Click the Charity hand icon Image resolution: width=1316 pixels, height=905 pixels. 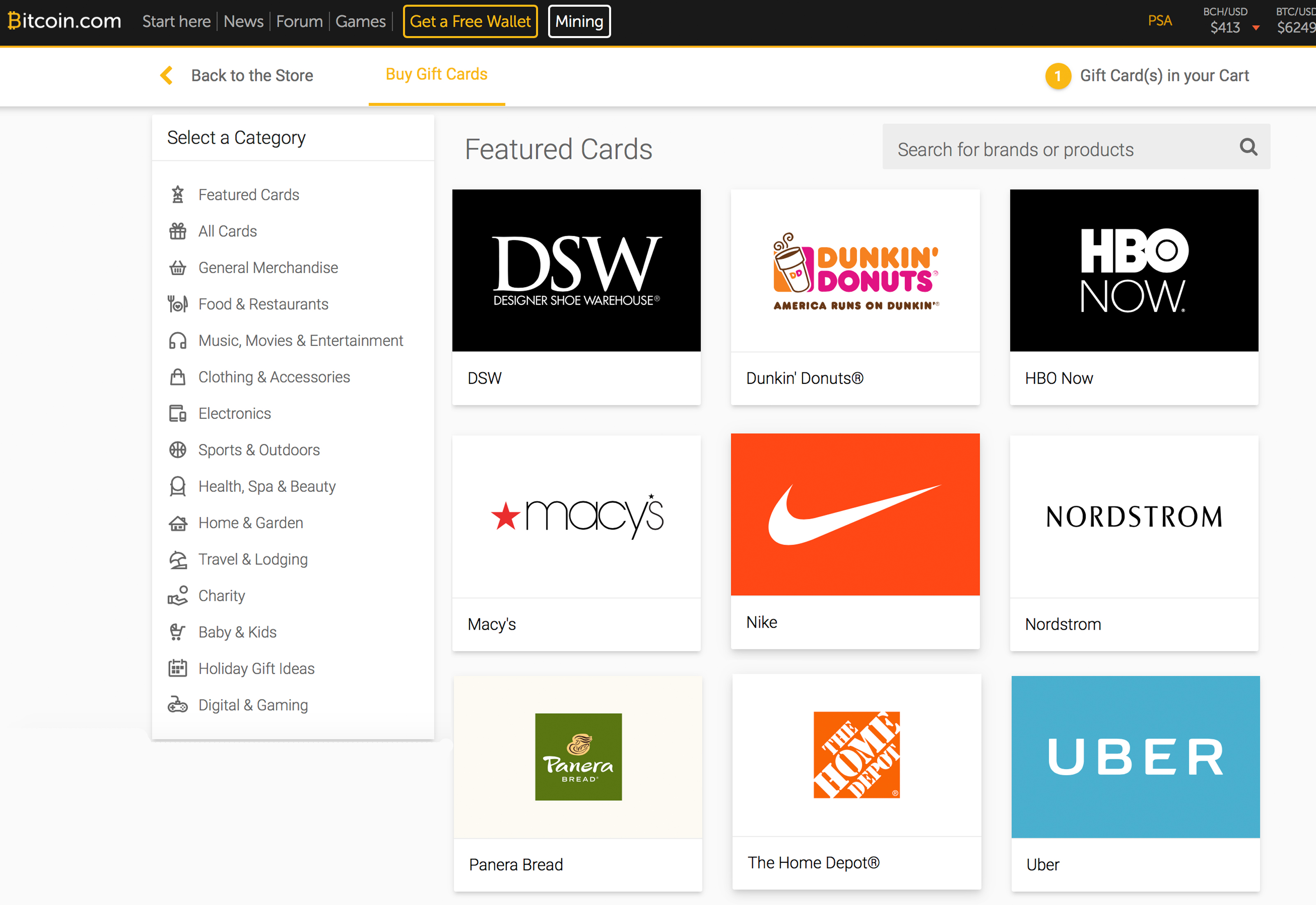(x=177, y=595)
